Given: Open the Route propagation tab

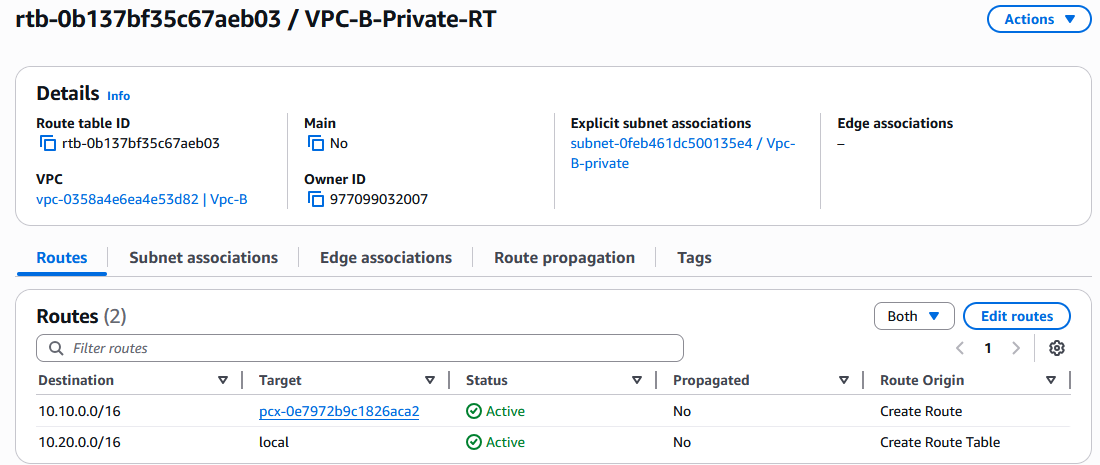Looking at the screenshot, I should click(564, 257).
